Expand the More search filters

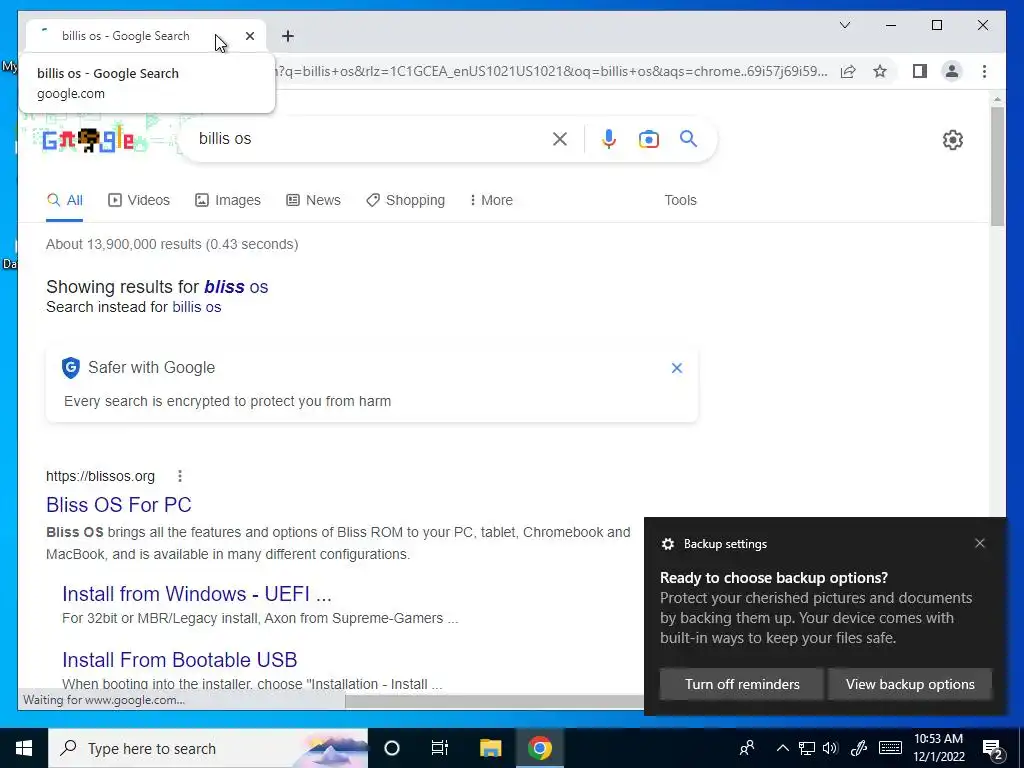(491, 200)
